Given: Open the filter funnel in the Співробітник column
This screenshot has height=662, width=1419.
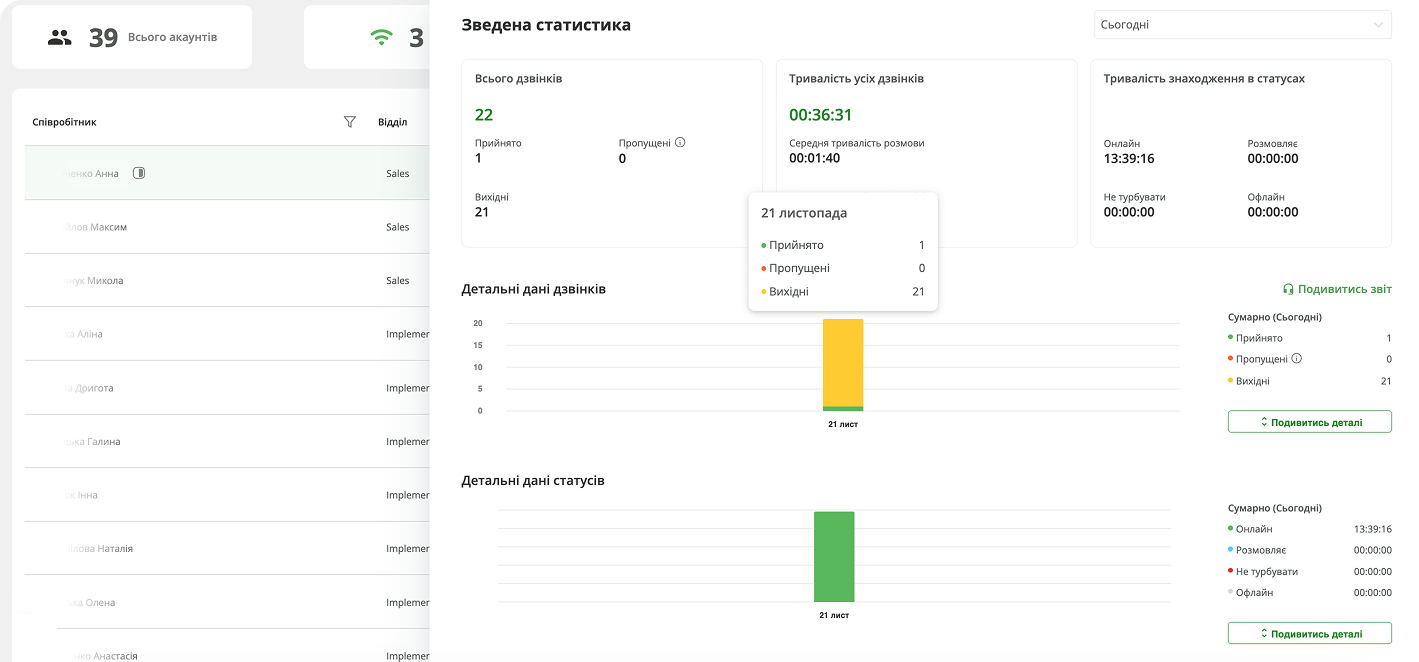Looking at the screenshot, I should (x=350, y=121).
